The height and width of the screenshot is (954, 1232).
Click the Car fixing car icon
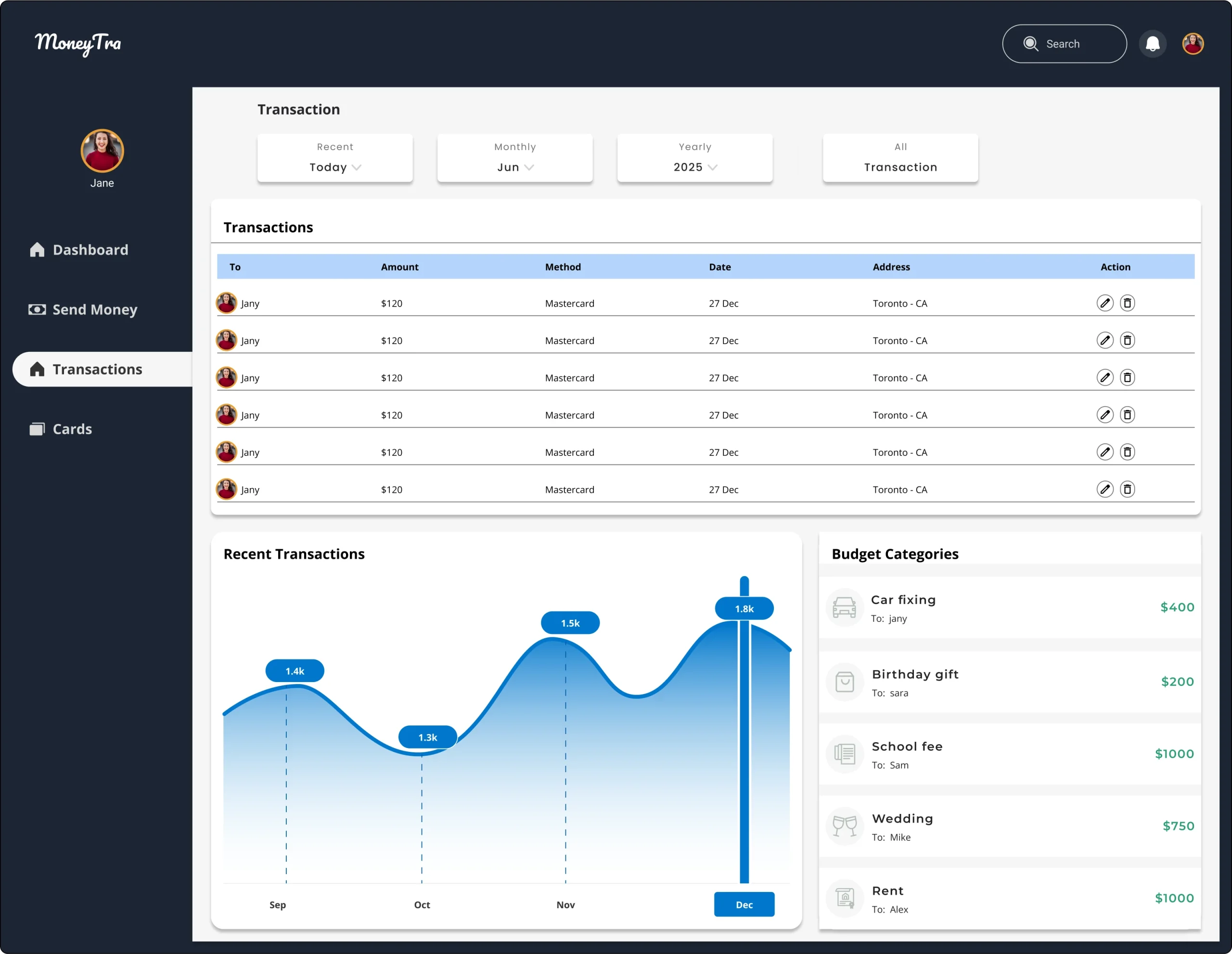click(844, 607)
